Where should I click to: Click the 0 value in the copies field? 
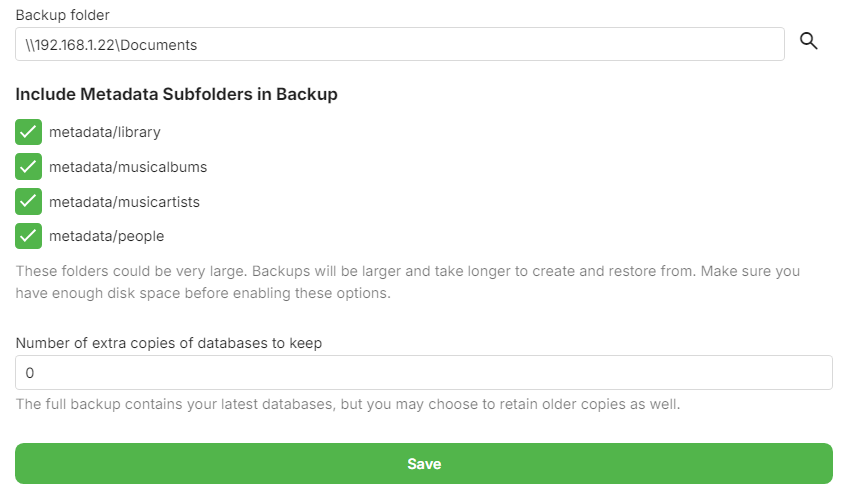(x=29, y=373)
